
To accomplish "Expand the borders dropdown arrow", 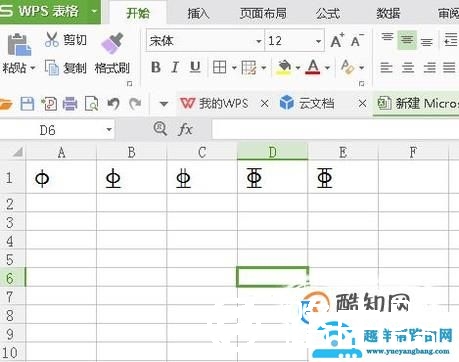I will coord(234,68).
